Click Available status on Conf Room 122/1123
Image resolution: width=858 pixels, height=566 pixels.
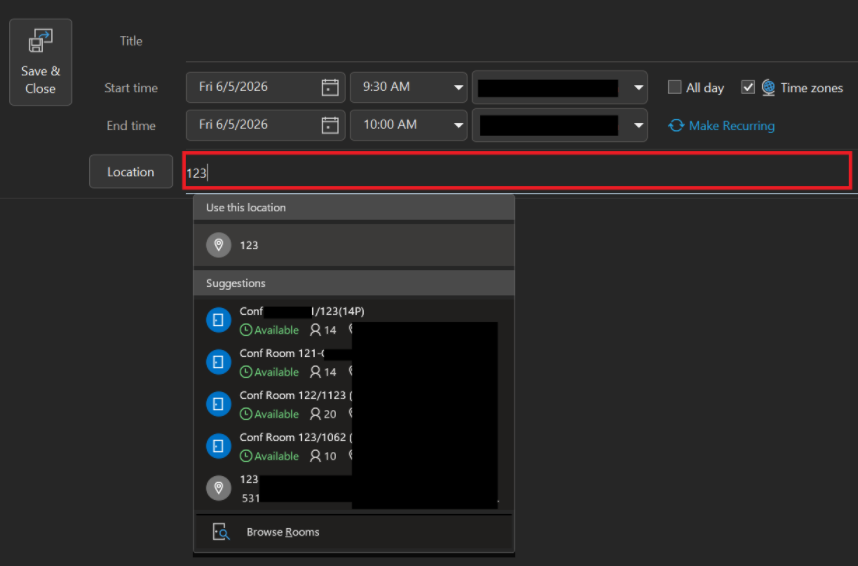click(270, 414)
